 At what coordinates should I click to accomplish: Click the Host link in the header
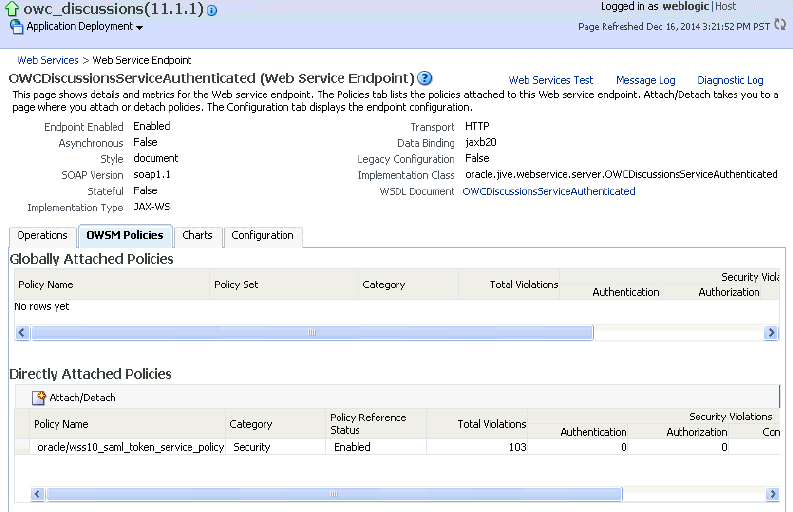point(726,7)
